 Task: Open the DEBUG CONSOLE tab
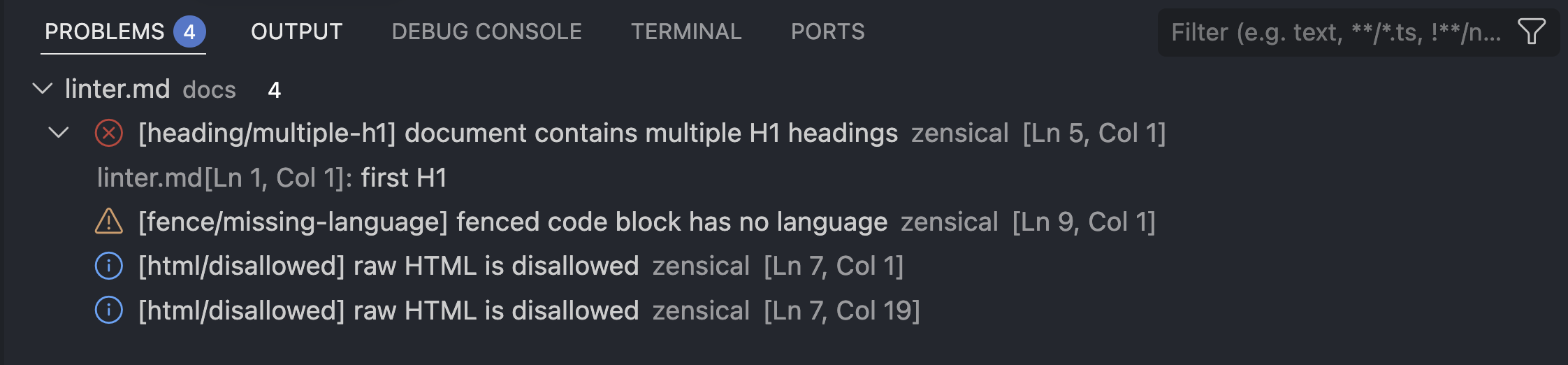tap(487, 31)
